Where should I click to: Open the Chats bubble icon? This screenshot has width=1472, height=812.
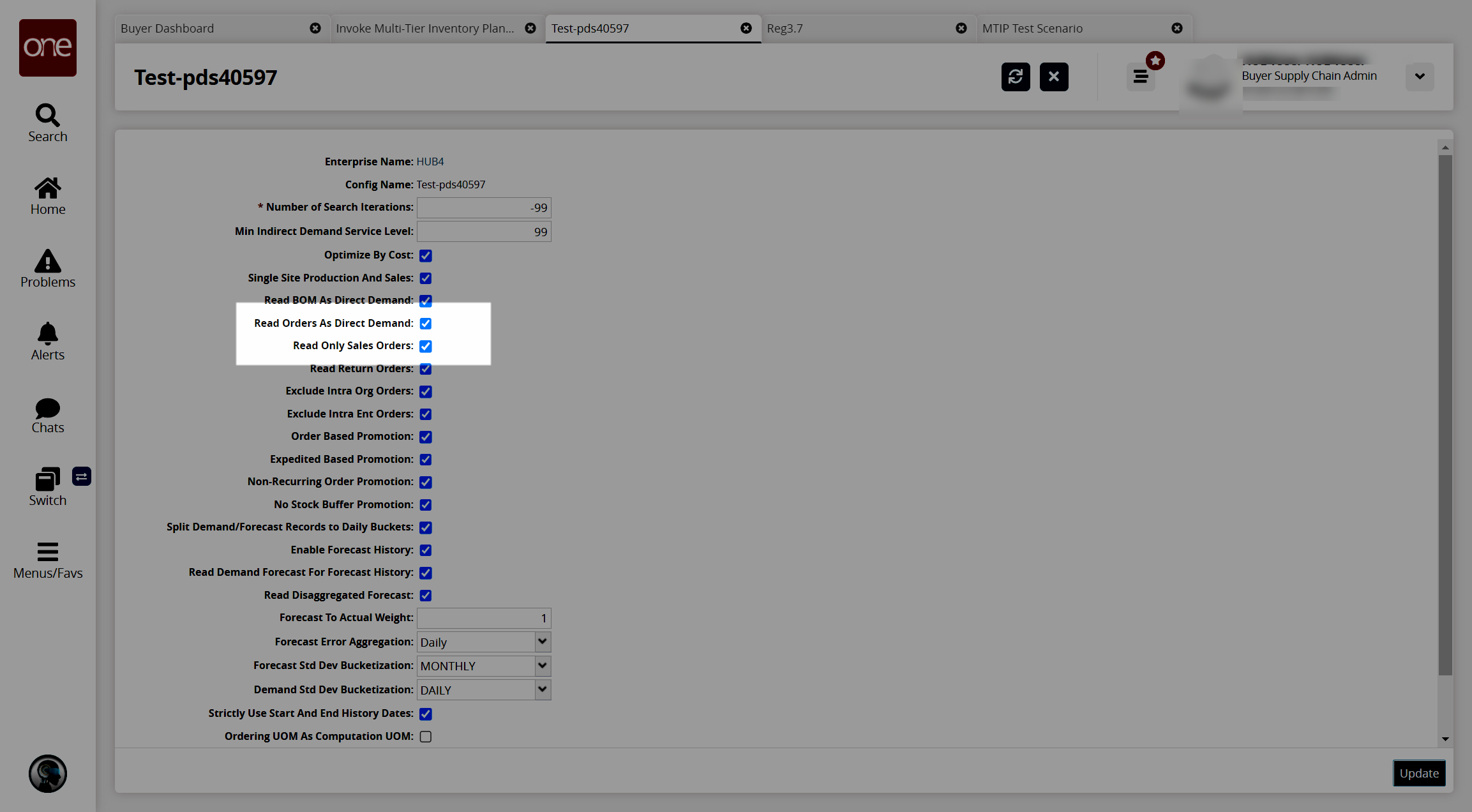47,414
